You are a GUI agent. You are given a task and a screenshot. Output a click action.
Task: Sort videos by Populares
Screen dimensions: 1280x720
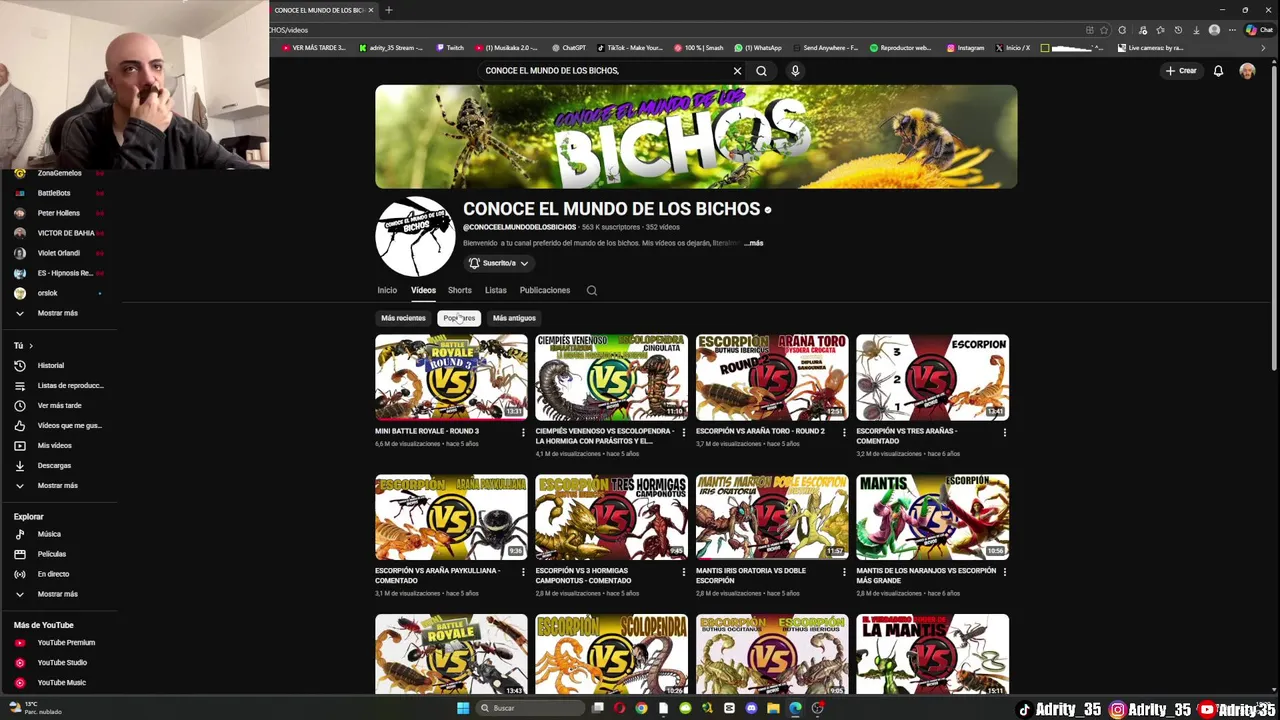(459, 318)
